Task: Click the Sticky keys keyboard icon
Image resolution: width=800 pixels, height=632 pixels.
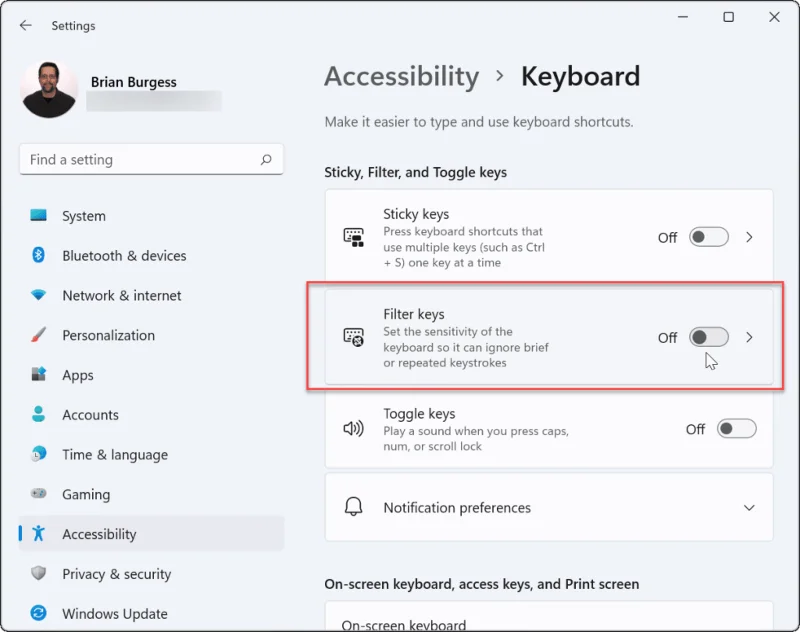Action: coord(354,237)
